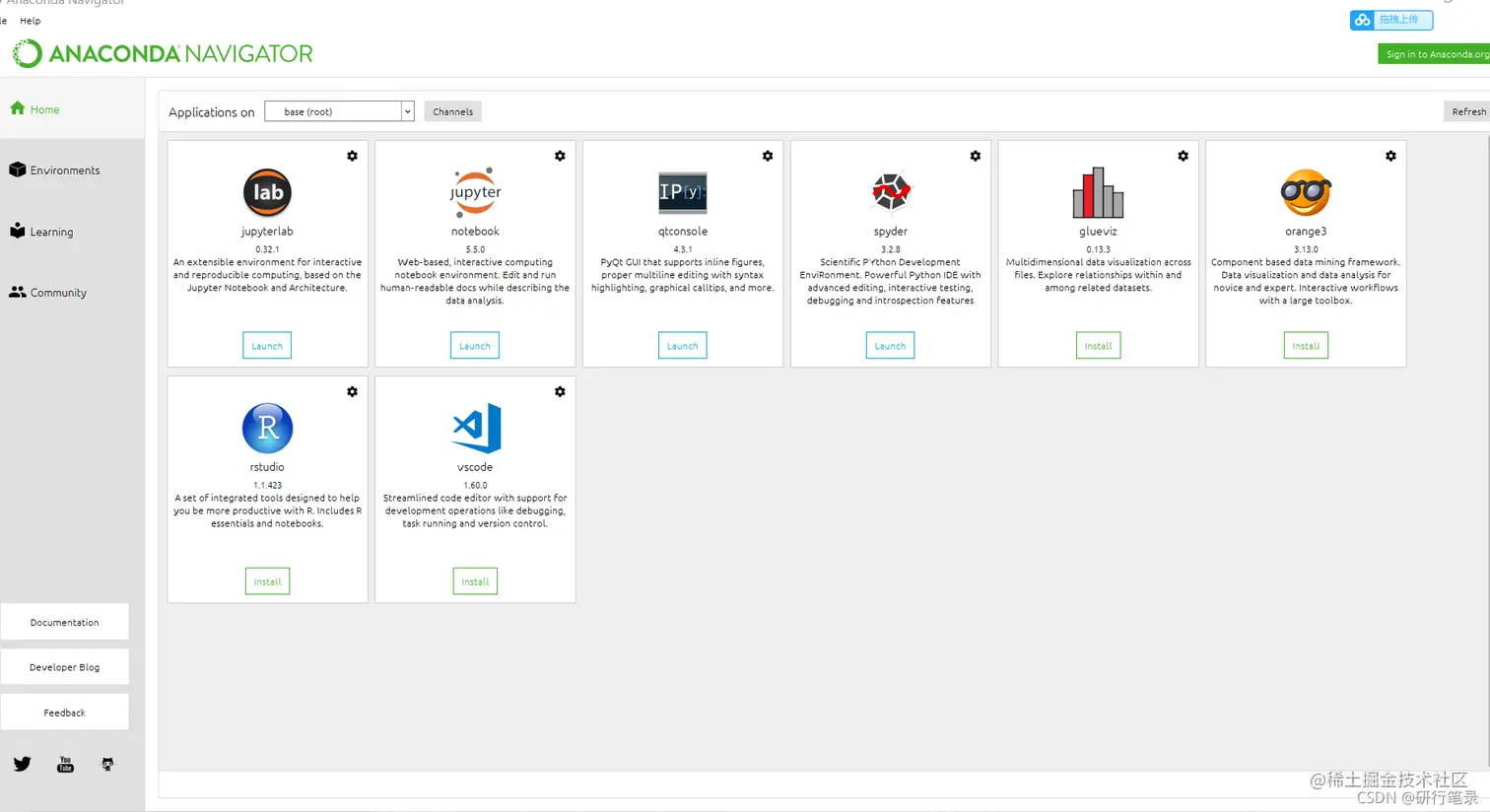Image resolution: width=1490 pixels, height=812 pixels.
Task: Open the rstudio card settings gear
Action: 352,391
